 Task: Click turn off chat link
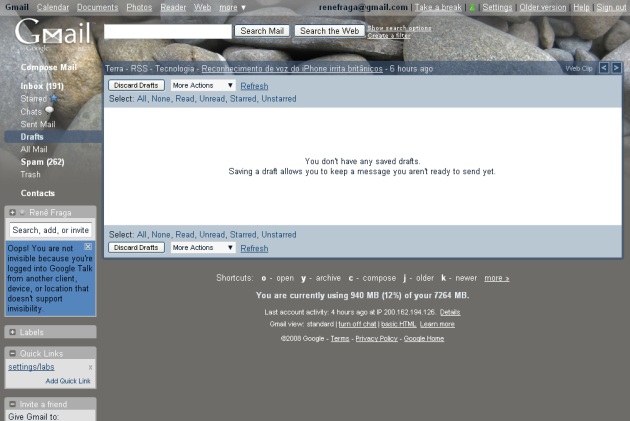pos(357,324)
